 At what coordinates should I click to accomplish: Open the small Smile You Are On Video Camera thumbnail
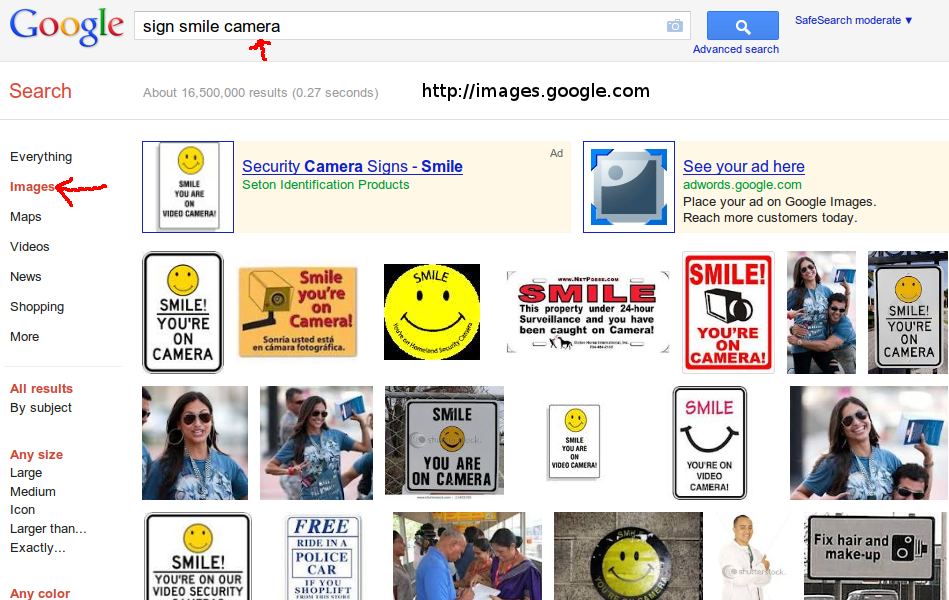pos(574,443)
